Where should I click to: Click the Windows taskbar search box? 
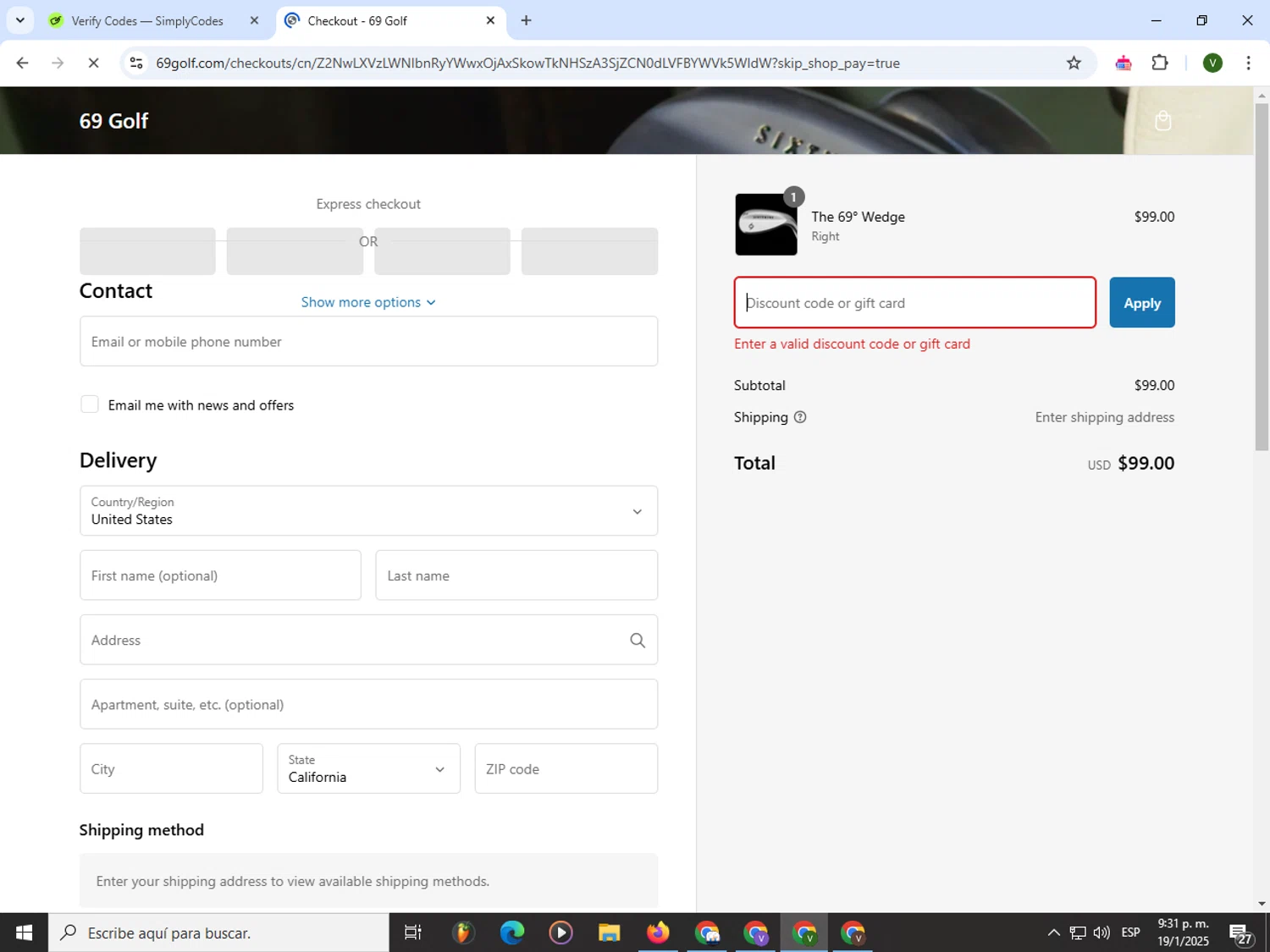(218, 933)
